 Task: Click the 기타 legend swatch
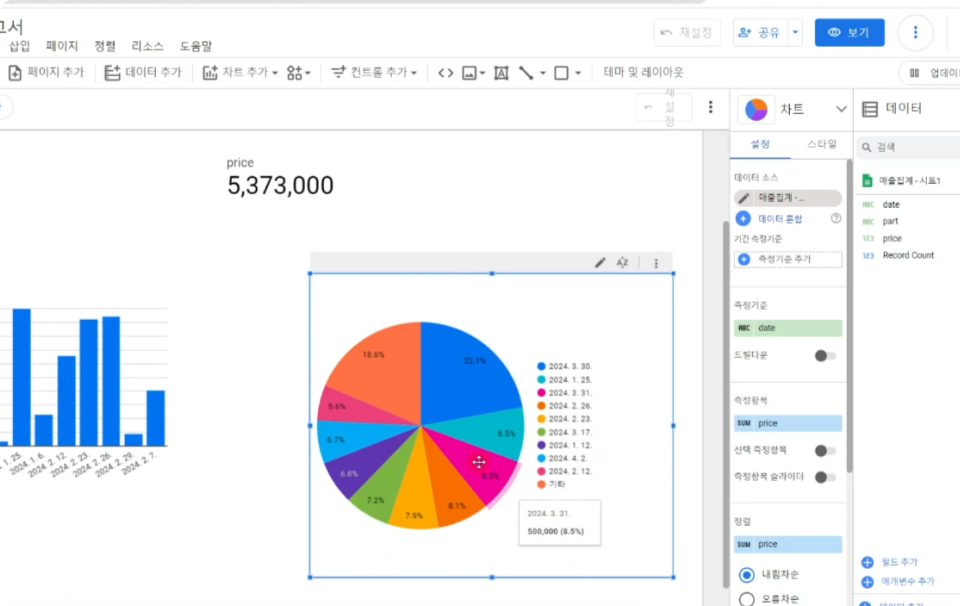click(x=541, y=484)
